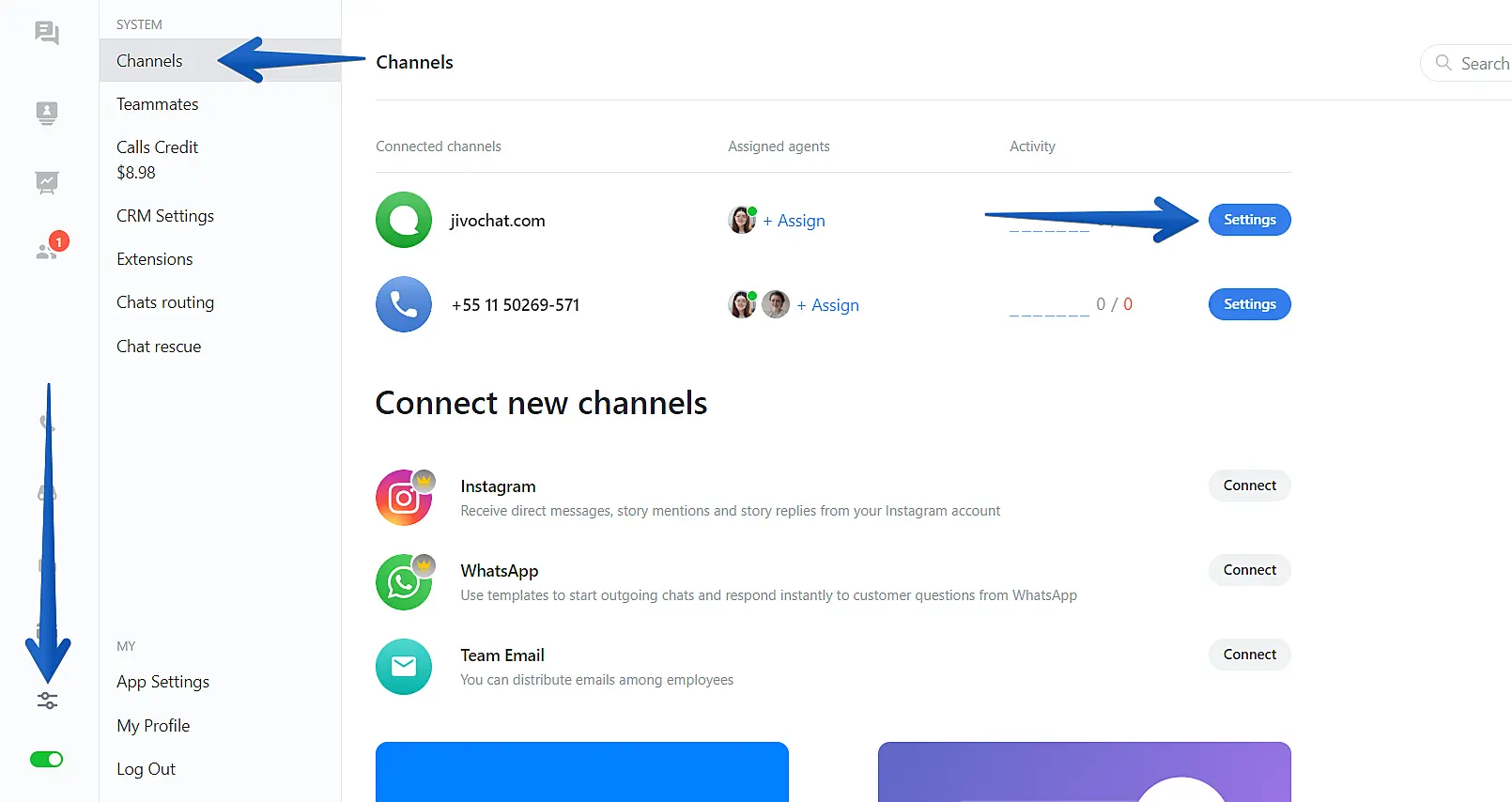Select the +55 11 50269-571 phone number
The width and height of the screenshot is (1512, 802).
pyautogui.click(x=516, y=305)
